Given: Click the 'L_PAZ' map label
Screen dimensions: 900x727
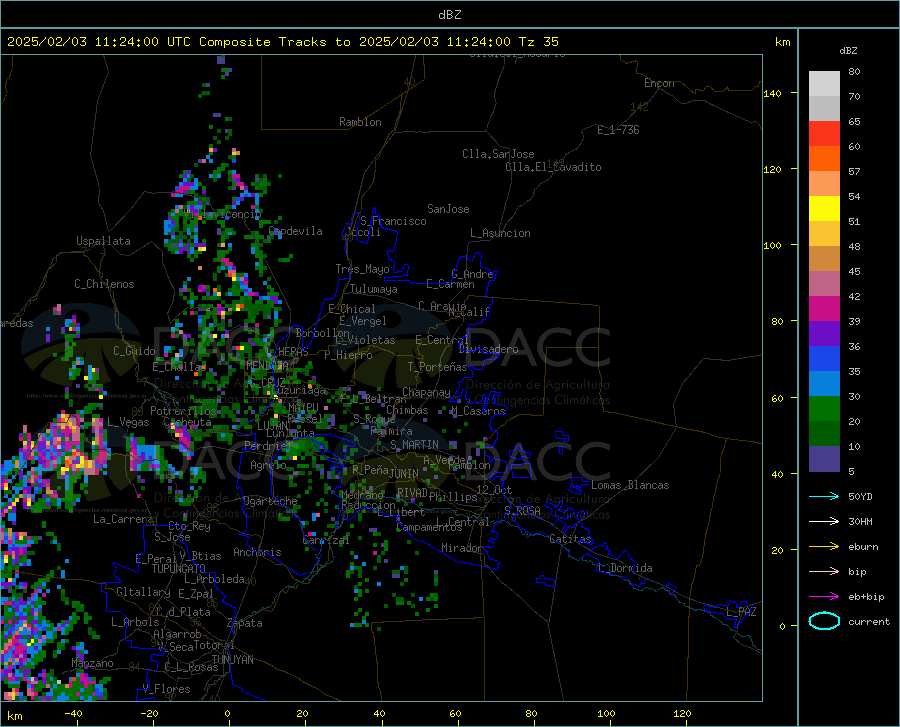Looking at the screenshot, I should [x=741, y=612].
